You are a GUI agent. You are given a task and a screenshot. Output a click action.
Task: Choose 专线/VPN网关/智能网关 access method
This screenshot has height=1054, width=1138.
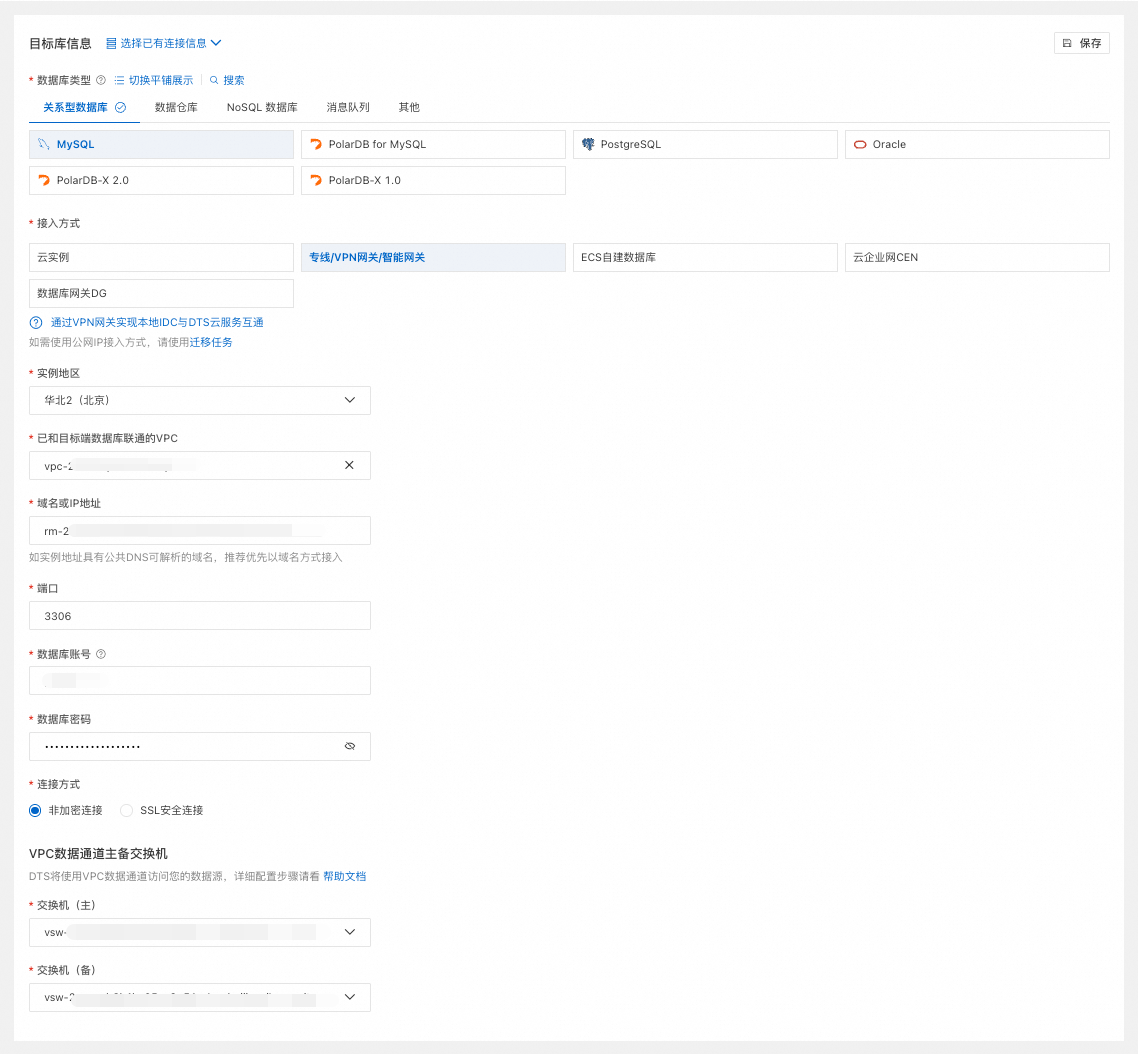point(433,258)
